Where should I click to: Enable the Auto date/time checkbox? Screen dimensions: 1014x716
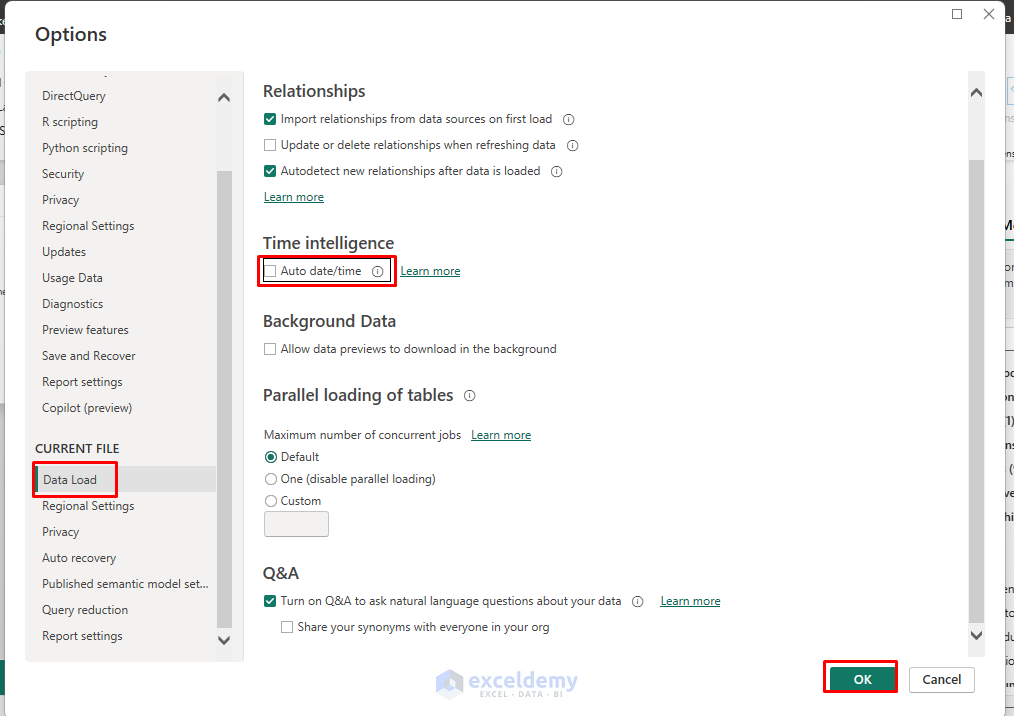point(271,270)
